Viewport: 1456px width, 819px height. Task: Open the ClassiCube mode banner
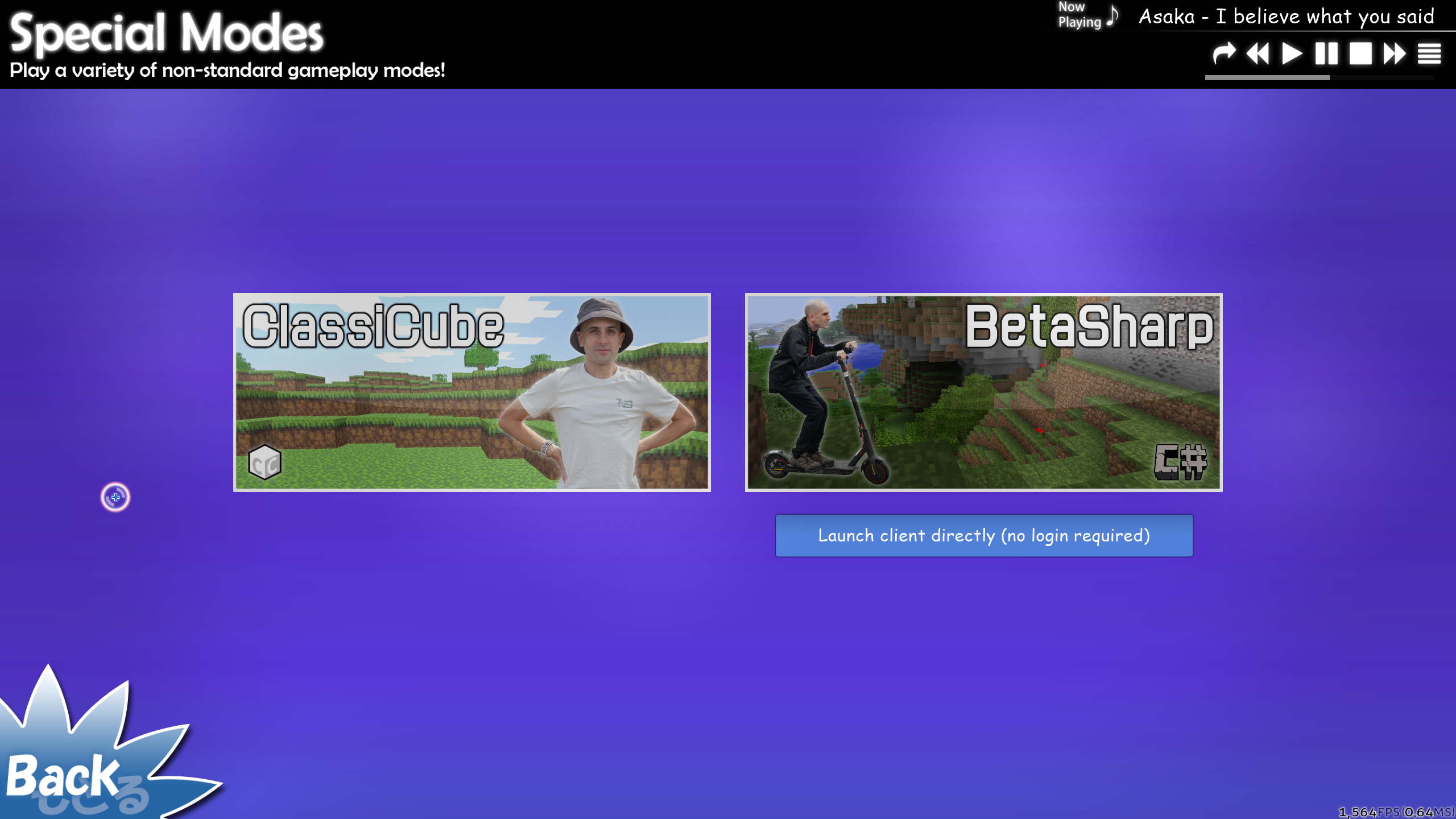tap(472, 392)
